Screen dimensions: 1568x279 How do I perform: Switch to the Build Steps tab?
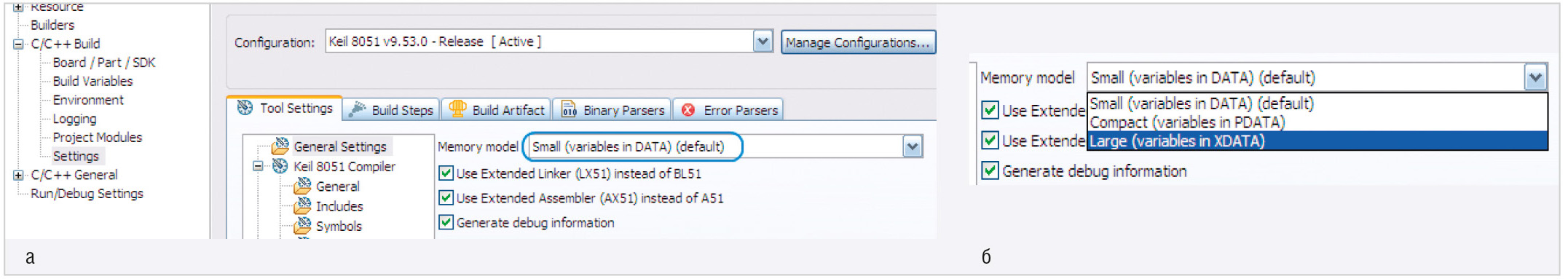pyautogui.click(x=392, y=110)
